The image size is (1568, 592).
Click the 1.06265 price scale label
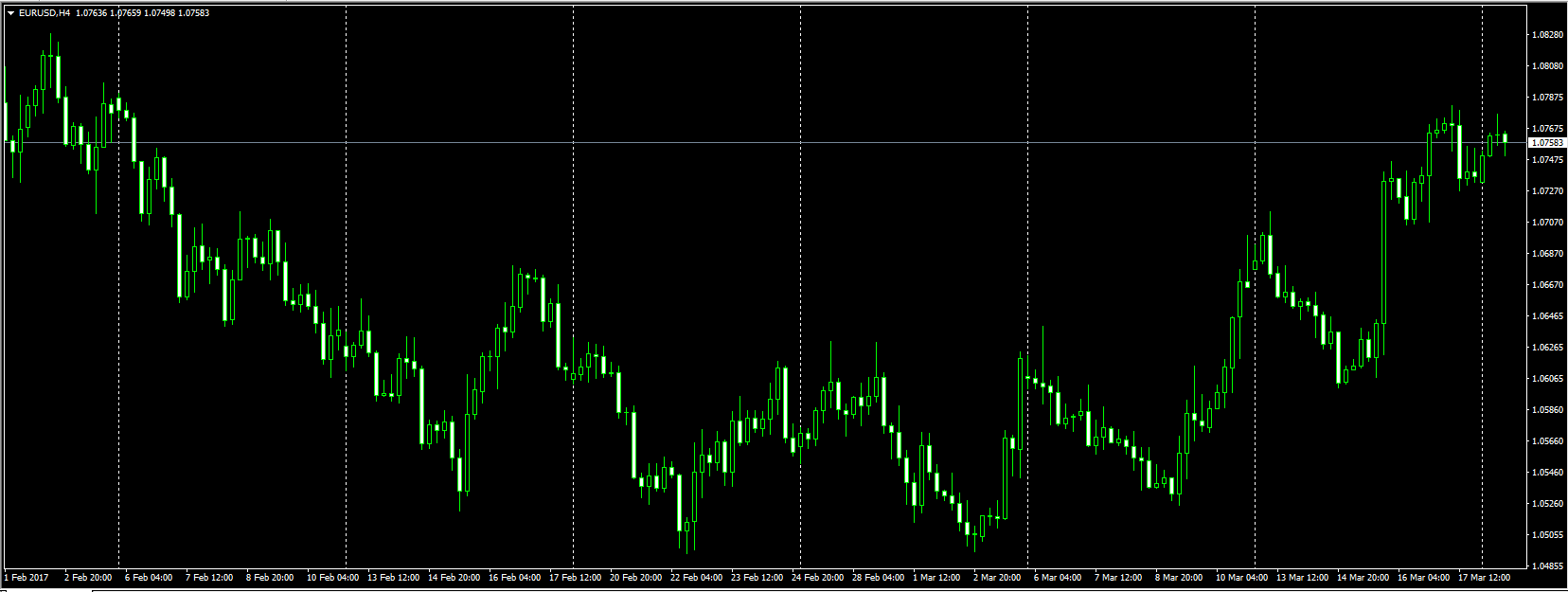(1547, 348)
